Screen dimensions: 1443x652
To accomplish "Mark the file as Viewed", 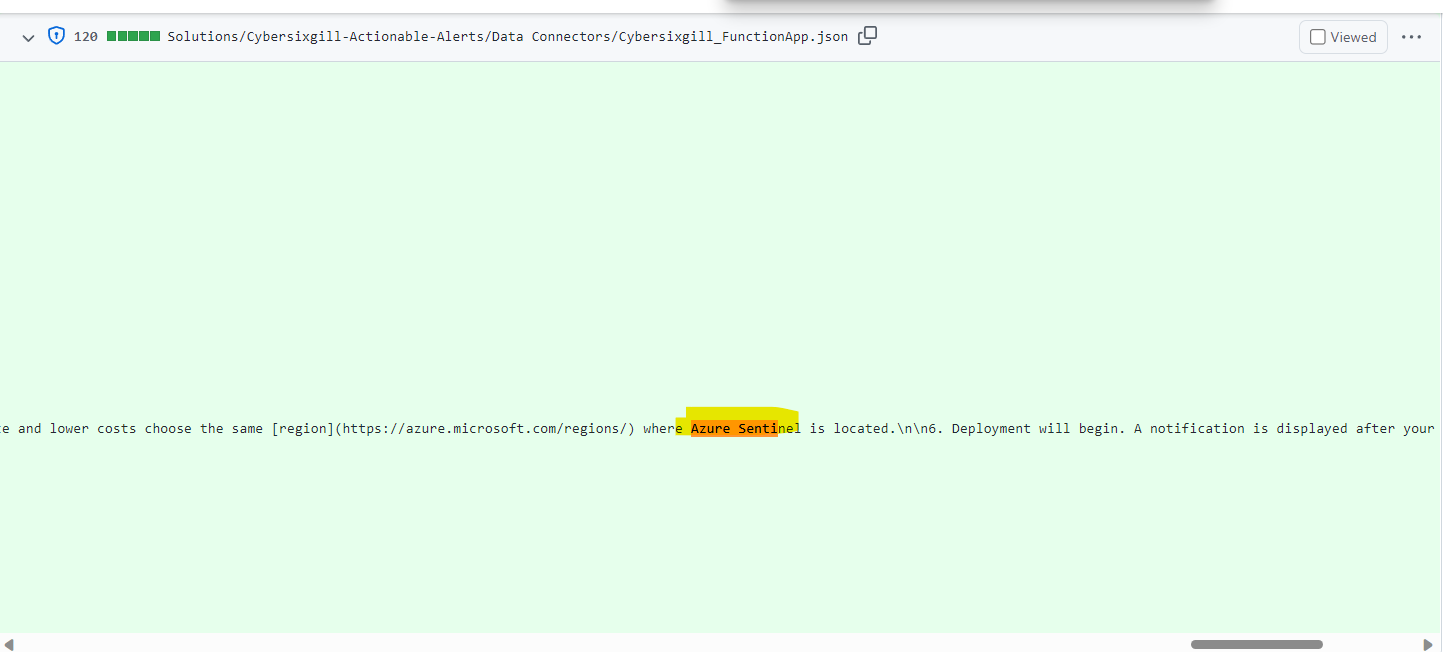I will click(x=1343, y=37).
